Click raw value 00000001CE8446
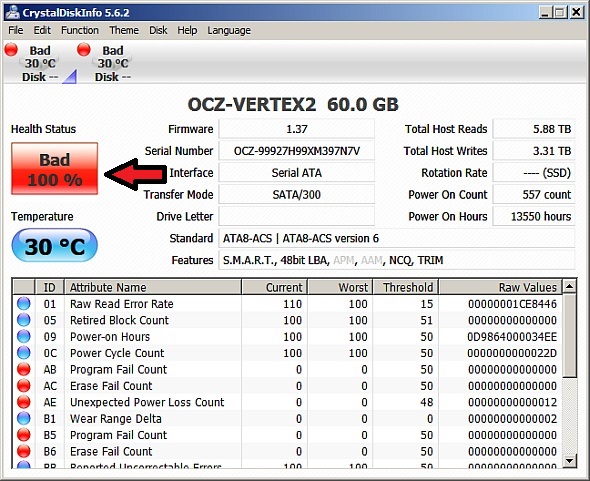590x481 pixels. click(x=512, y=304)
